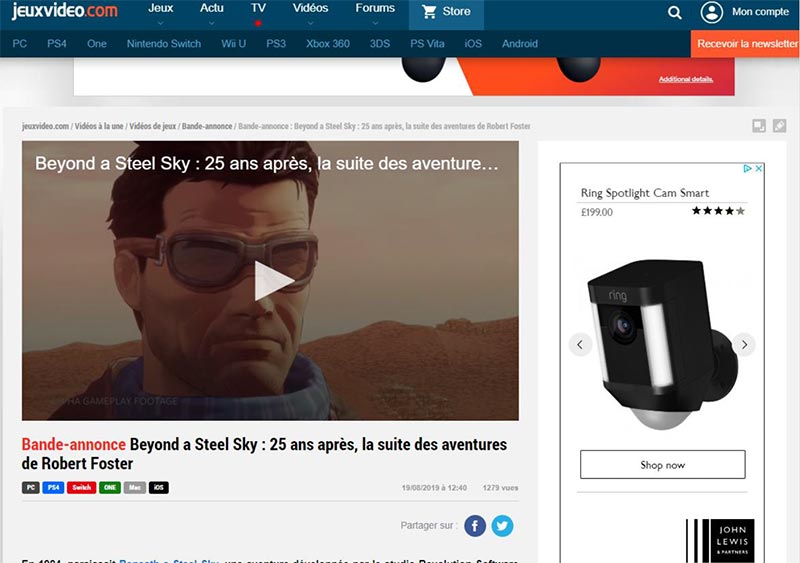
Task: Expand the Vidéos menu chevron
Action: coord(310,23)
